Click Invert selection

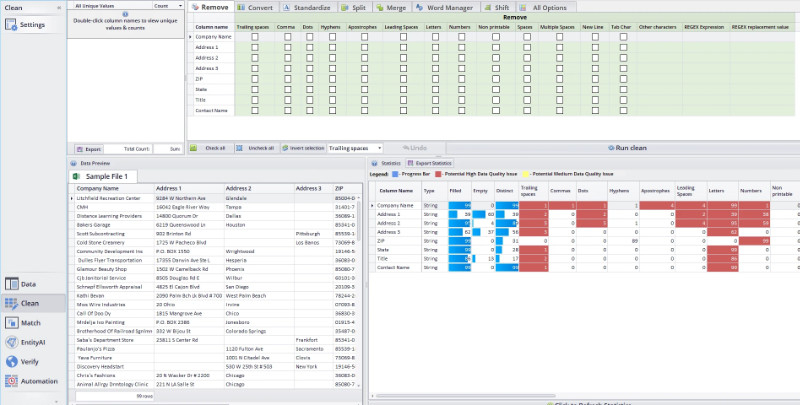coord(303,148)
